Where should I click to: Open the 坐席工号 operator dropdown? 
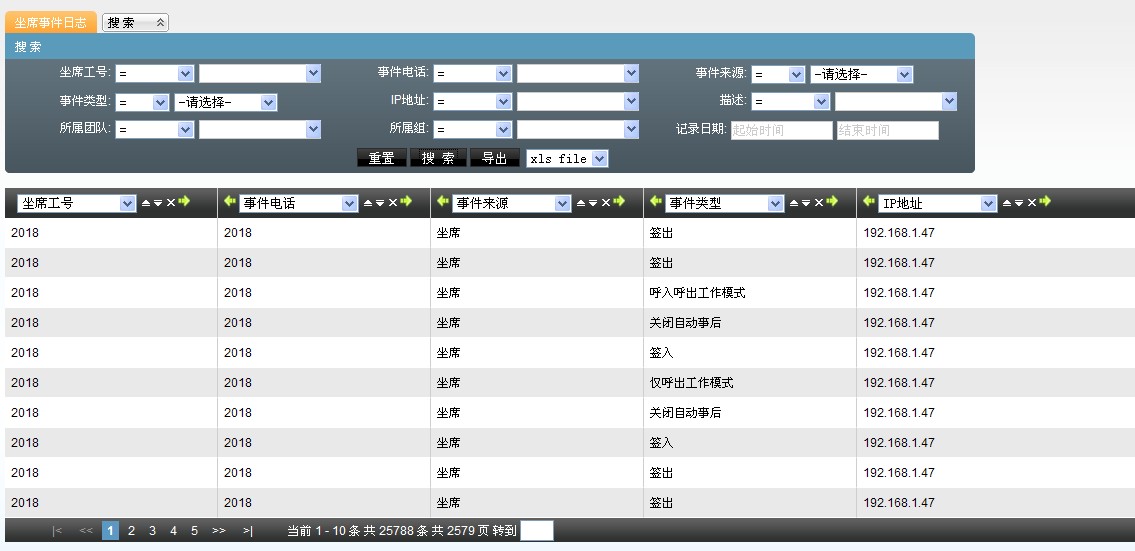point(154,74)
